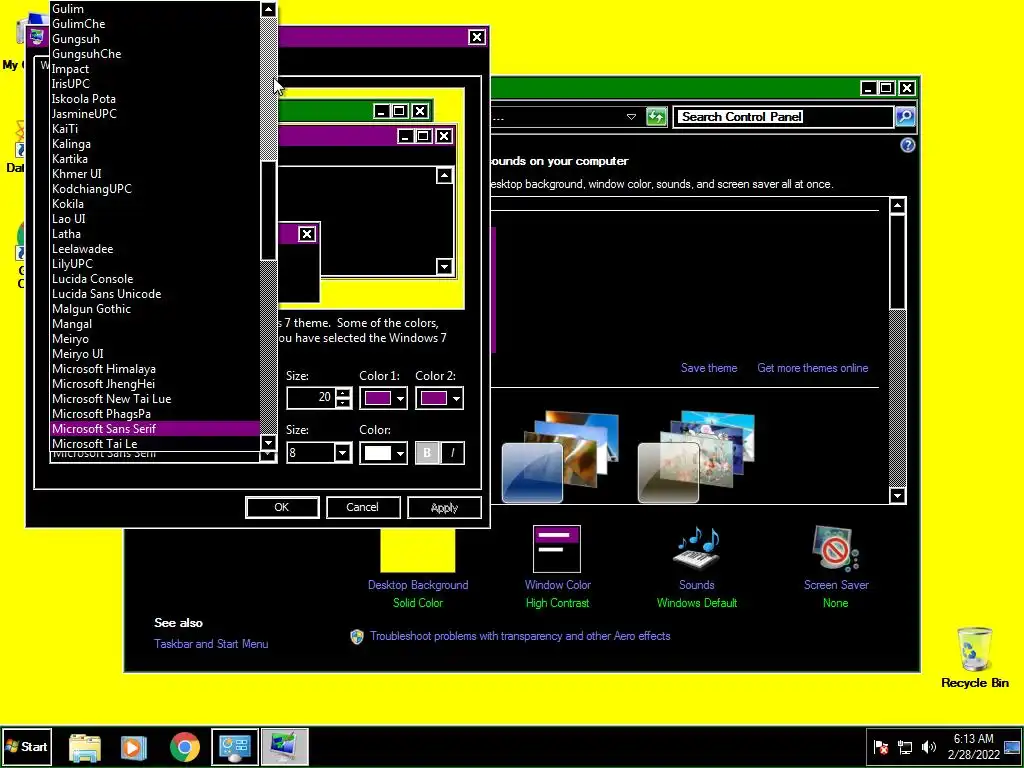The width and height of the screenshot is (1024, 768).
Task: Expand the font Size dropdown
Action: click(x=342, y=453)
